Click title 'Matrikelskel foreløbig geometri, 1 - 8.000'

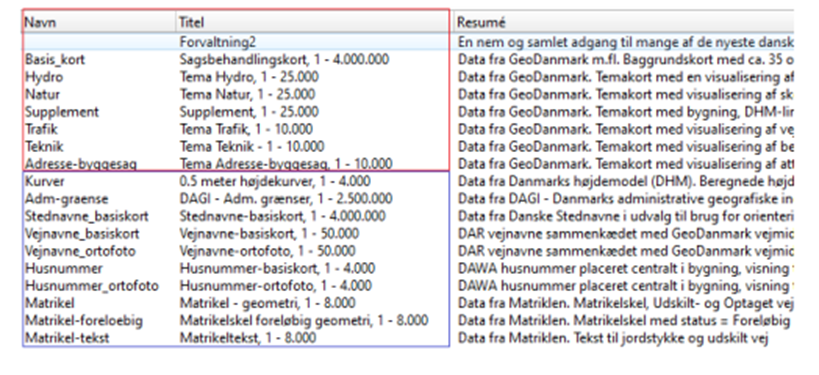coord(304,321)
